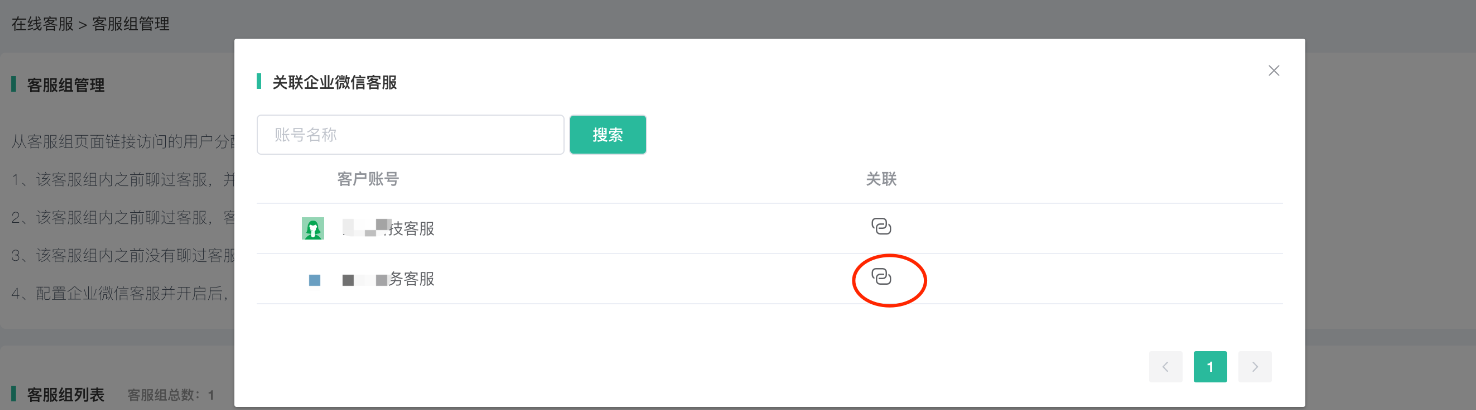Select page 1 in pagination
The height and width of the screenshot is (410, 1476).
(x=1210, y=367)
